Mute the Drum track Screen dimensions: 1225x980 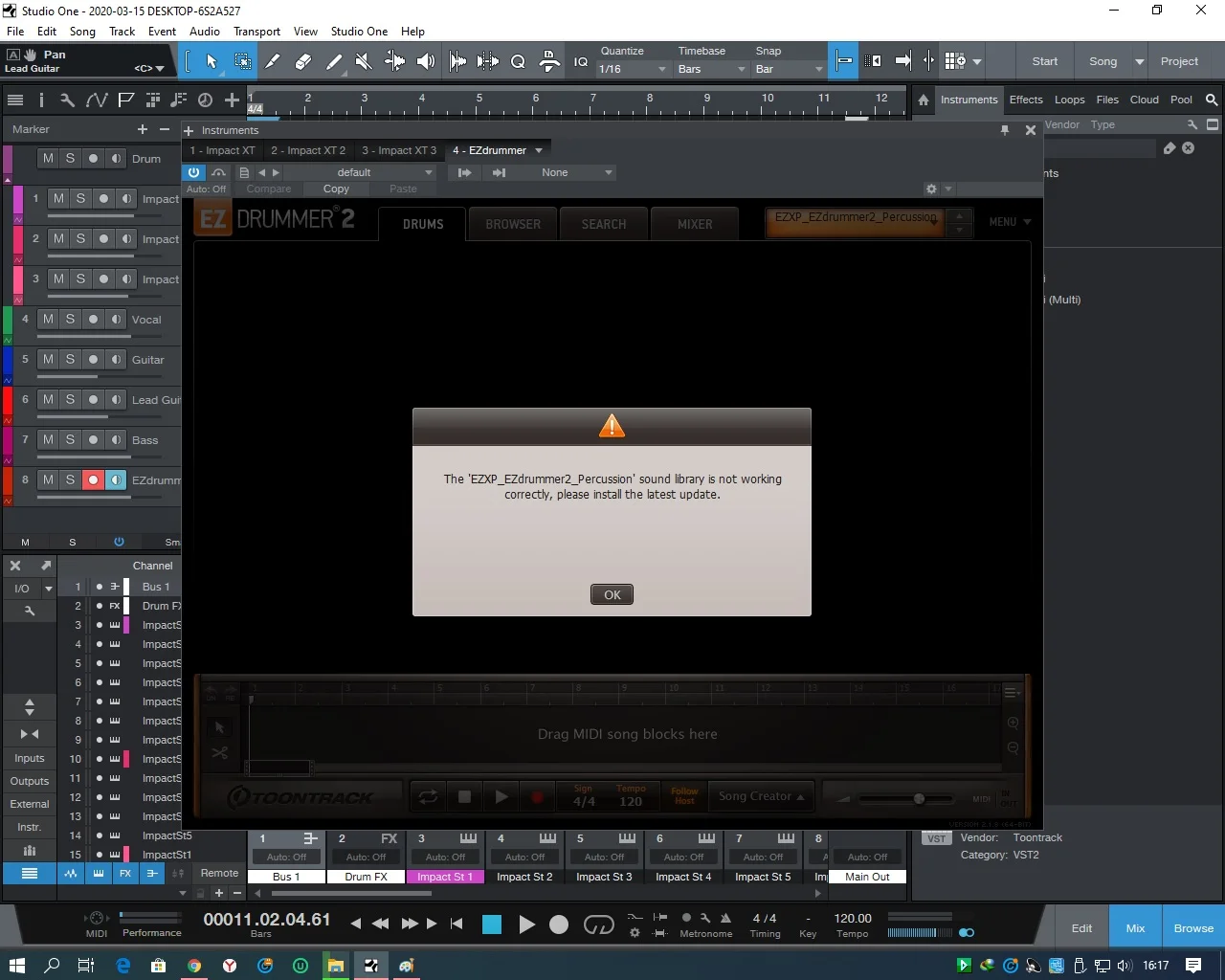(x=48, y=158)
